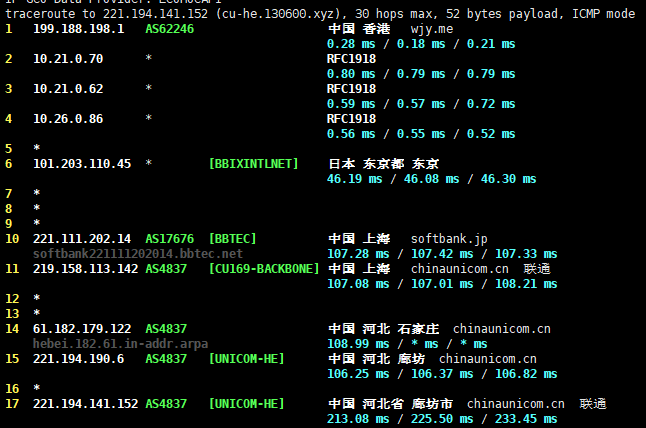The height and width of the screenshot is (428, 646).
Task: Select latency 0.80 ms in hop 2
Action: click(x=351, y=74)
